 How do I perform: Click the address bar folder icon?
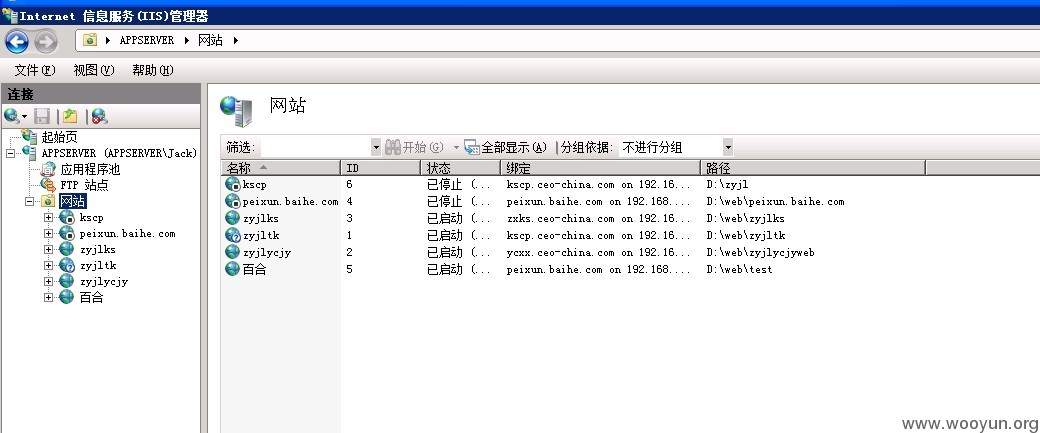(x=90, y=40)
